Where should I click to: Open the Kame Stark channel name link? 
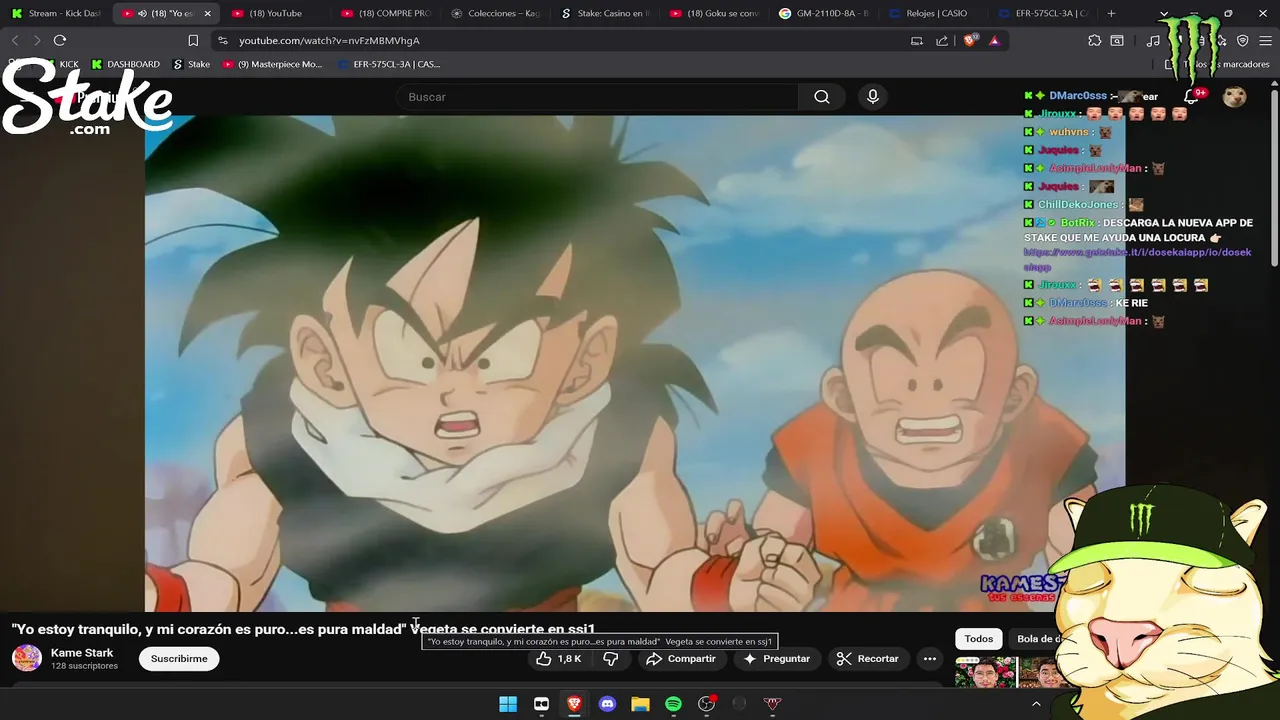point(82,653)
